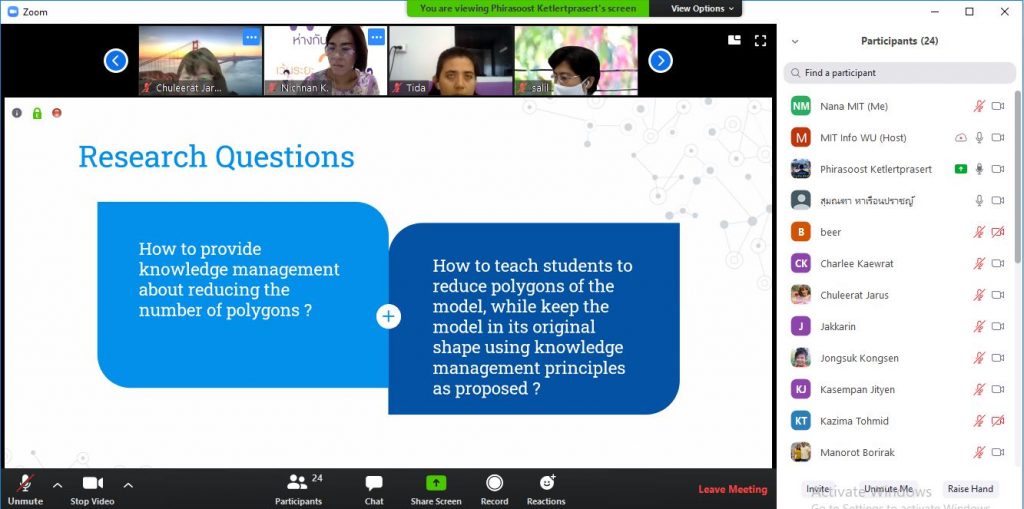Collapse the Participants panel chevron
Screen dimensions: 1024x509
click(x=795, y=42)
